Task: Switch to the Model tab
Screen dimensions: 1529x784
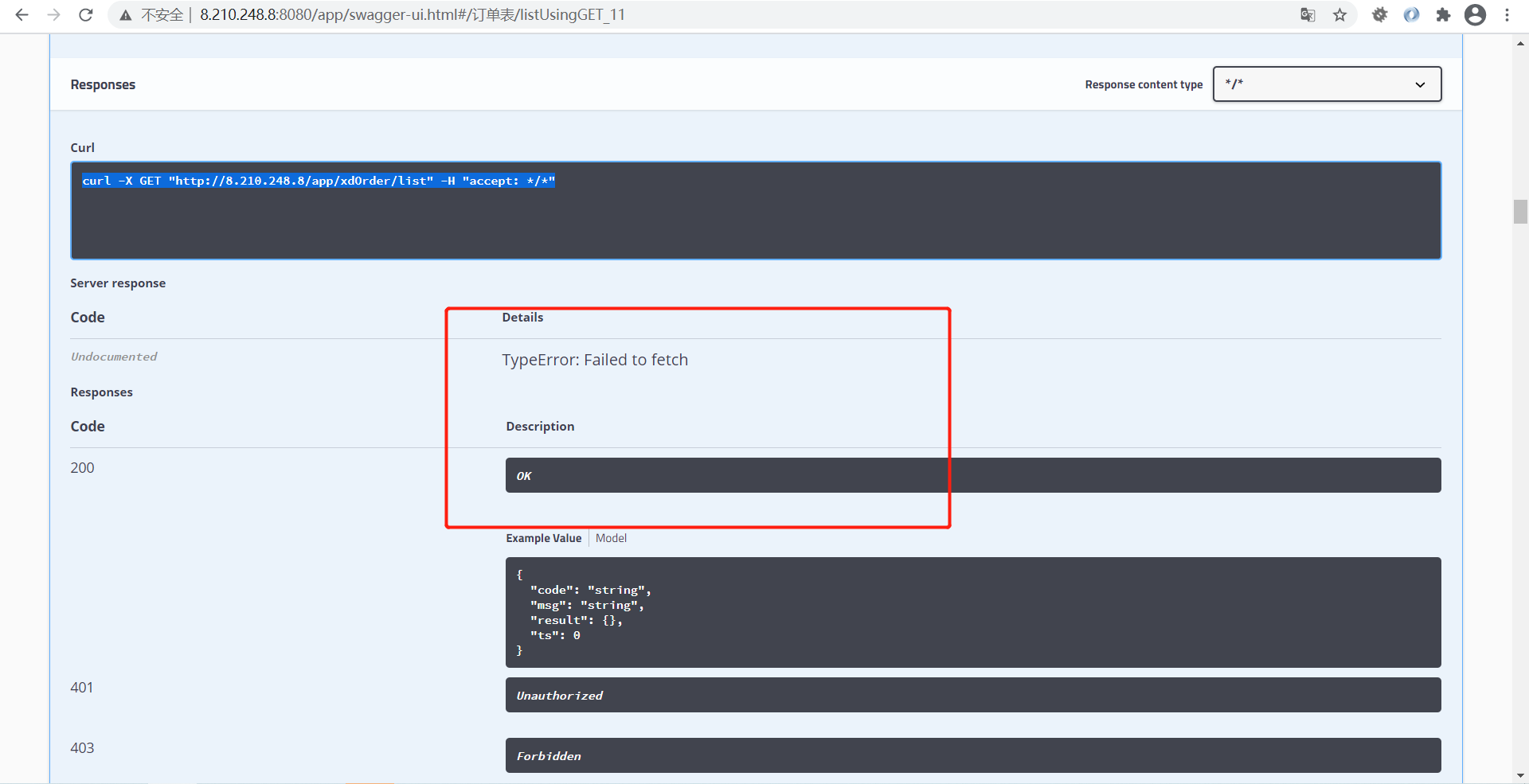Action: coord(610,538)
